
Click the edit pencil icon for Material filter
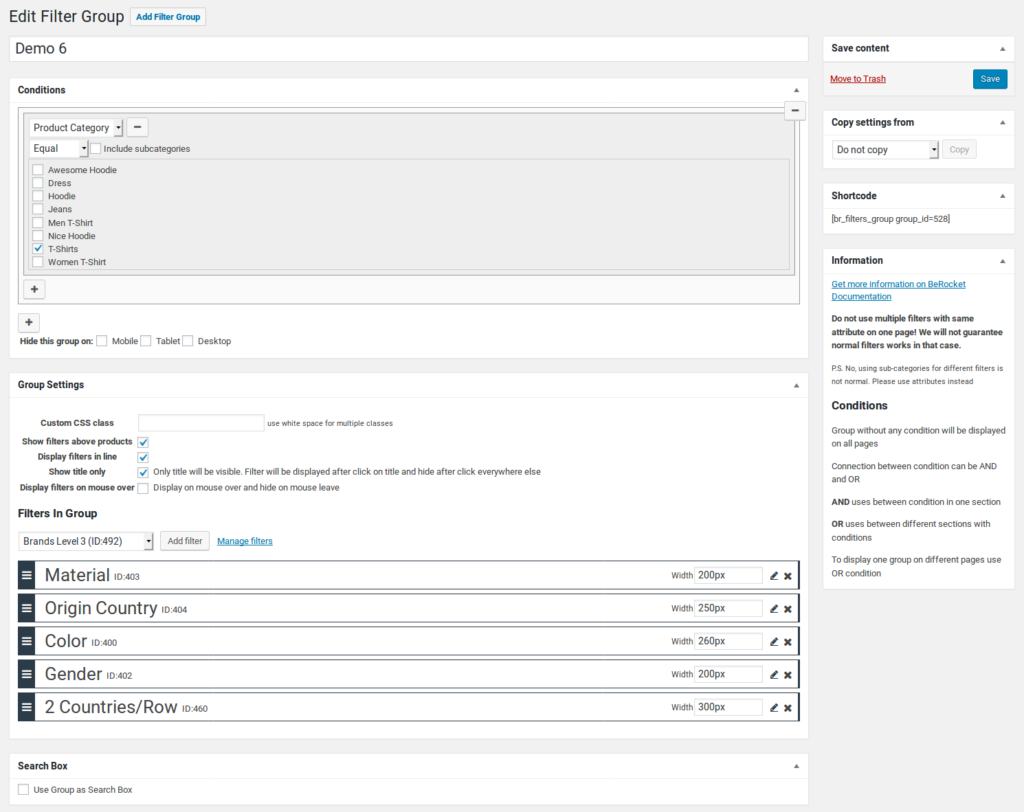click(773, 576)
